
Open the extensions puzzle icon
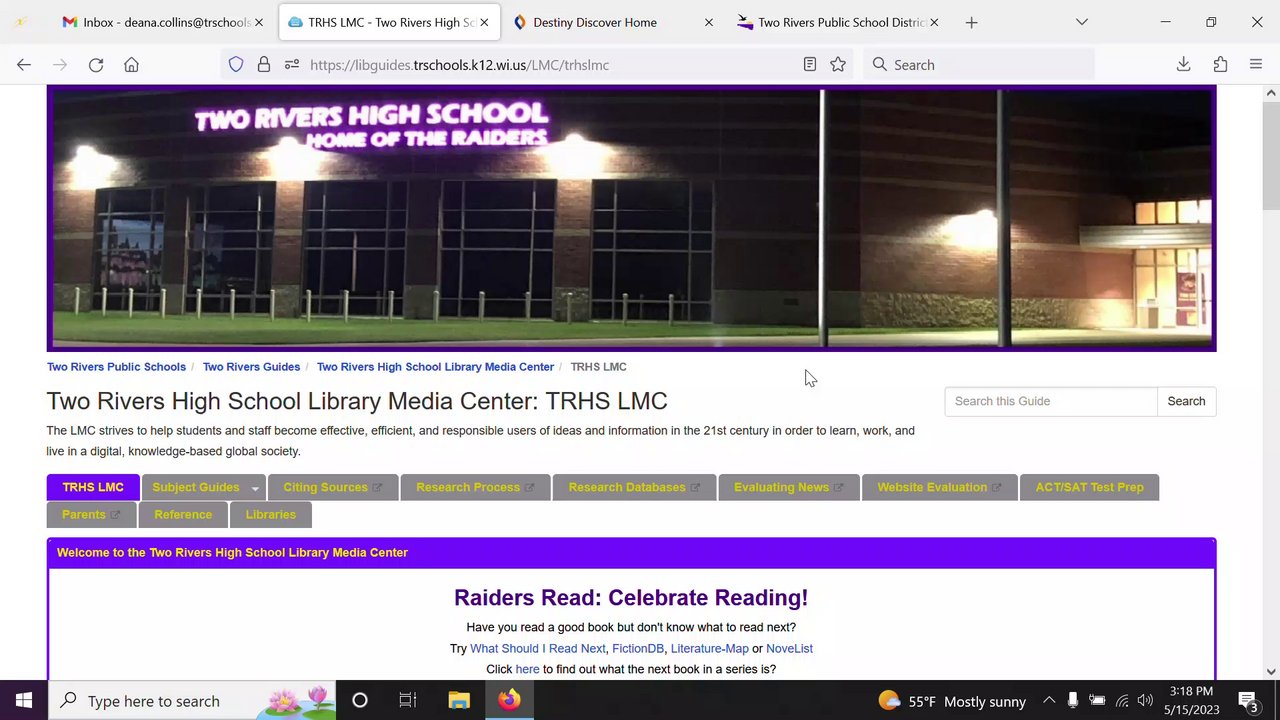(1220, 65)
